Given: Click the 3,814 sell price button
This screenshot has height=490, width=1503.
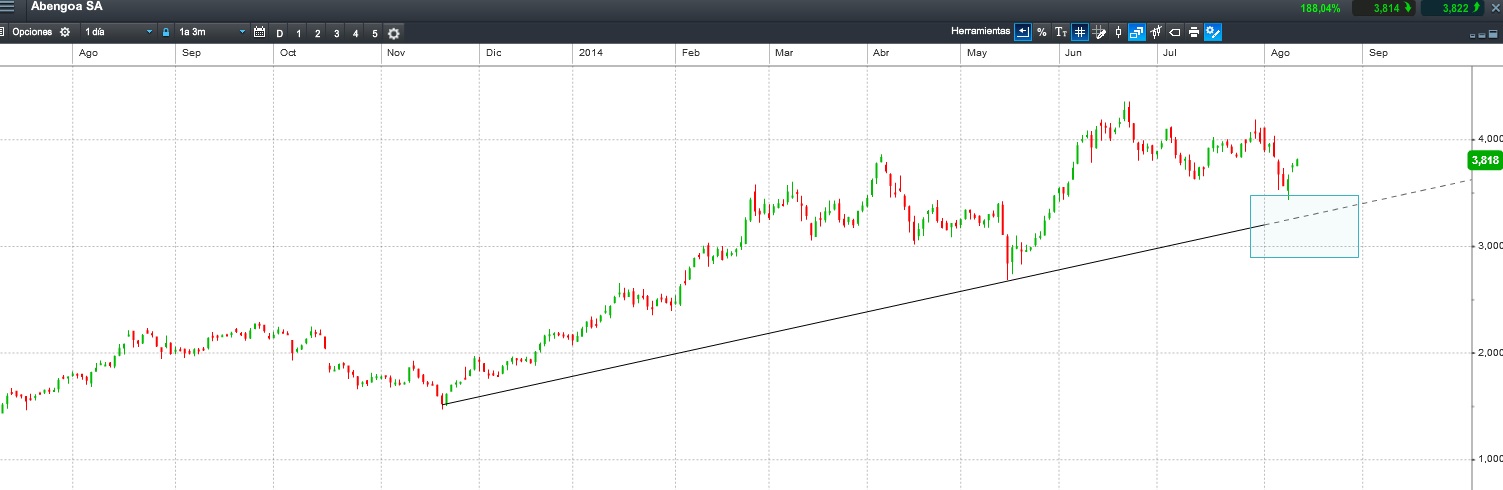Looking at the screenshot, I should click(x=1386, y=8).
